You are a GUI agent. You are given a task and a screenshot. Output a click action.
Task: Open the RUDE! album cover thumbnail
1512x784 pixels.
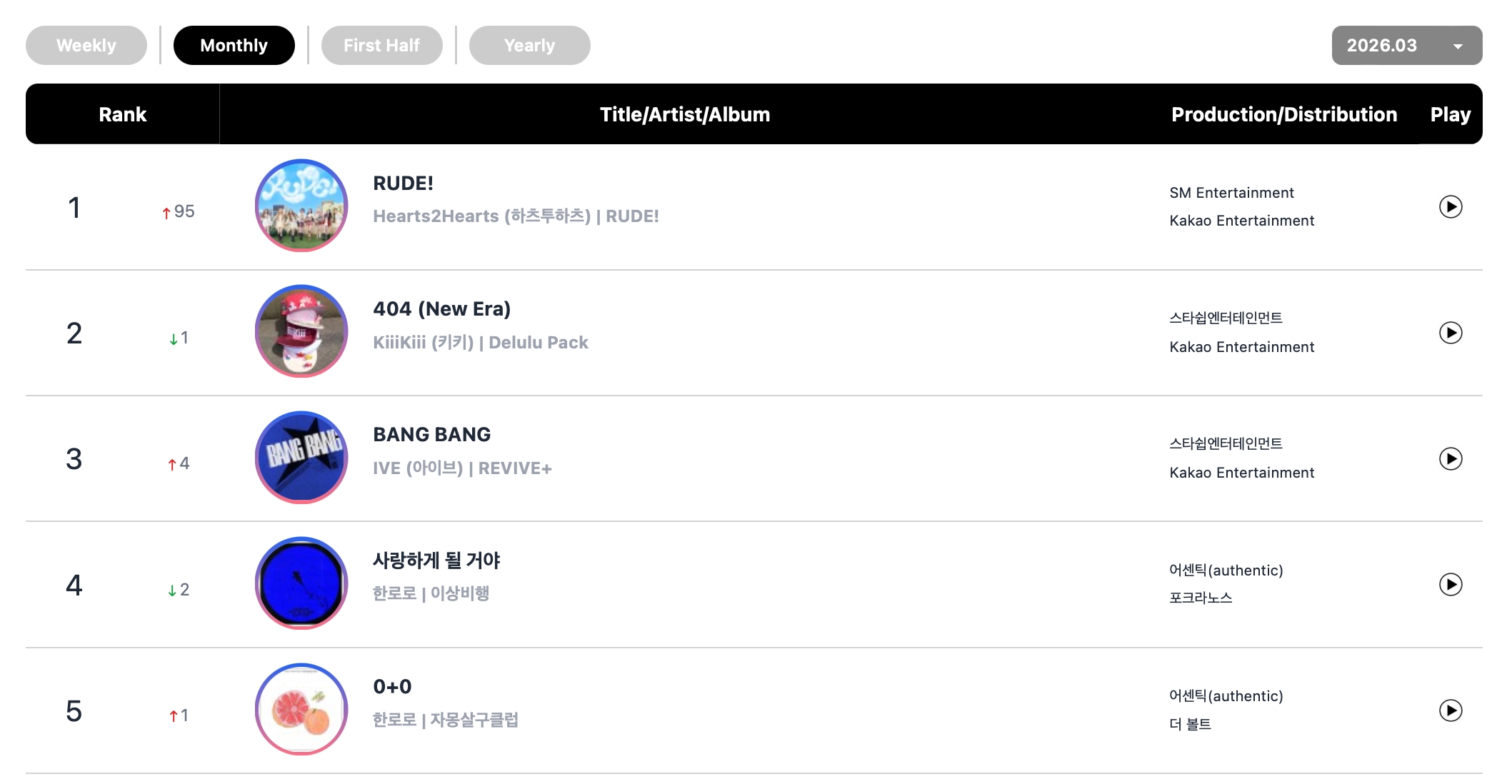pos(301,206)
